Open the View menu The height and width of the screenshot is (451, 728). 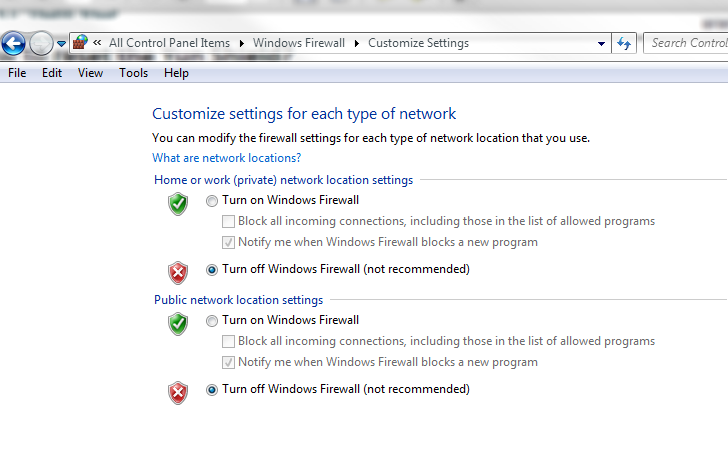tap(90, 73)
